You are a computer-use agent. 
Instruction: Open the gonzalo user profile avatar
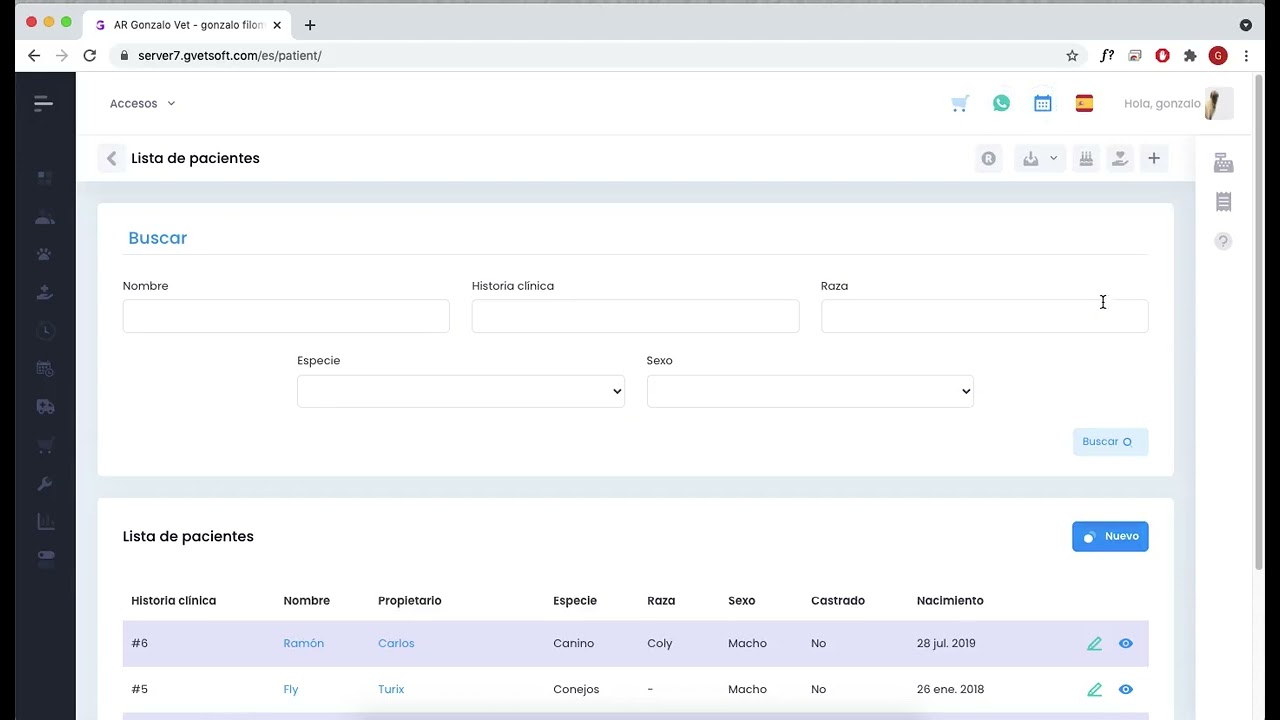pos(1218,103)
